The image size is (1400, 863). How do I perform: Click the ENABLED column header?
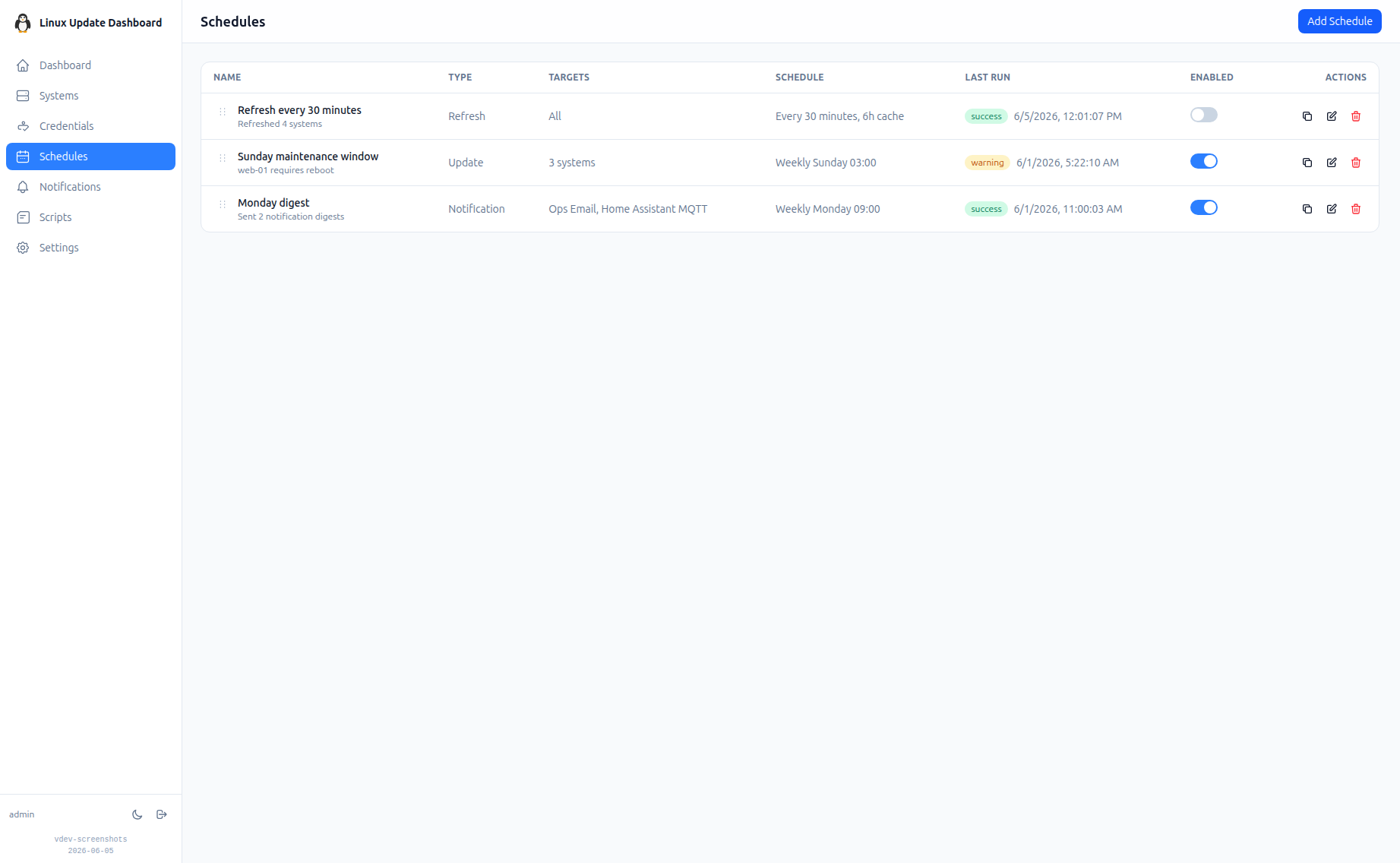[x=1212, y=77]
